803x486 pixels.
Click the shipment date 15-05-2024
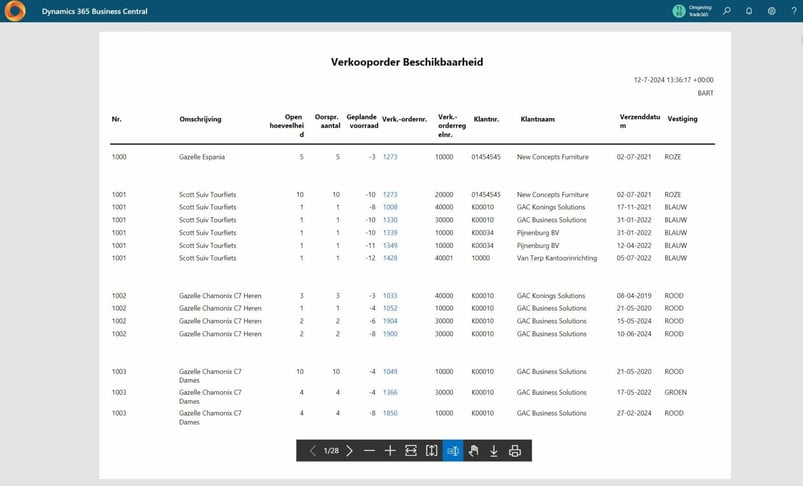pos(634,321)
